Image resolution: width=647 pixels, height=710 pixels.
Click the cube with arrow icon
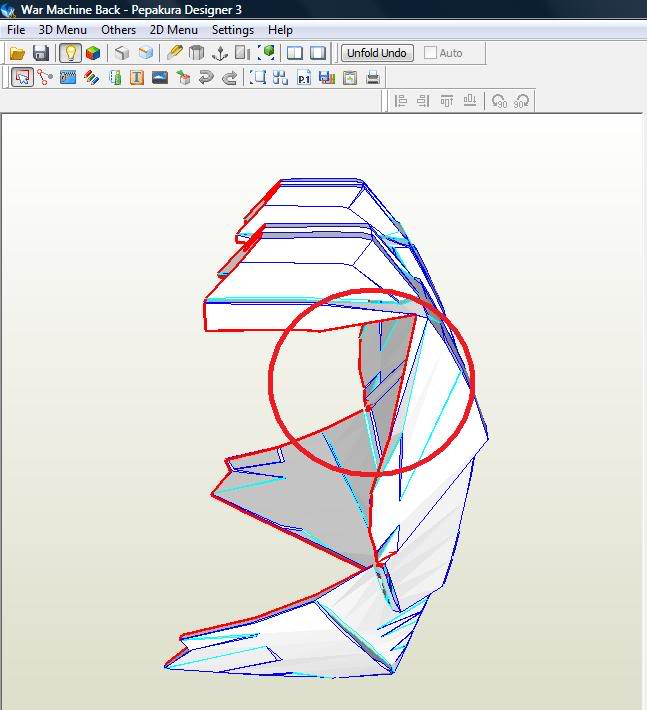pyautogui.click(x=183, y=77)
